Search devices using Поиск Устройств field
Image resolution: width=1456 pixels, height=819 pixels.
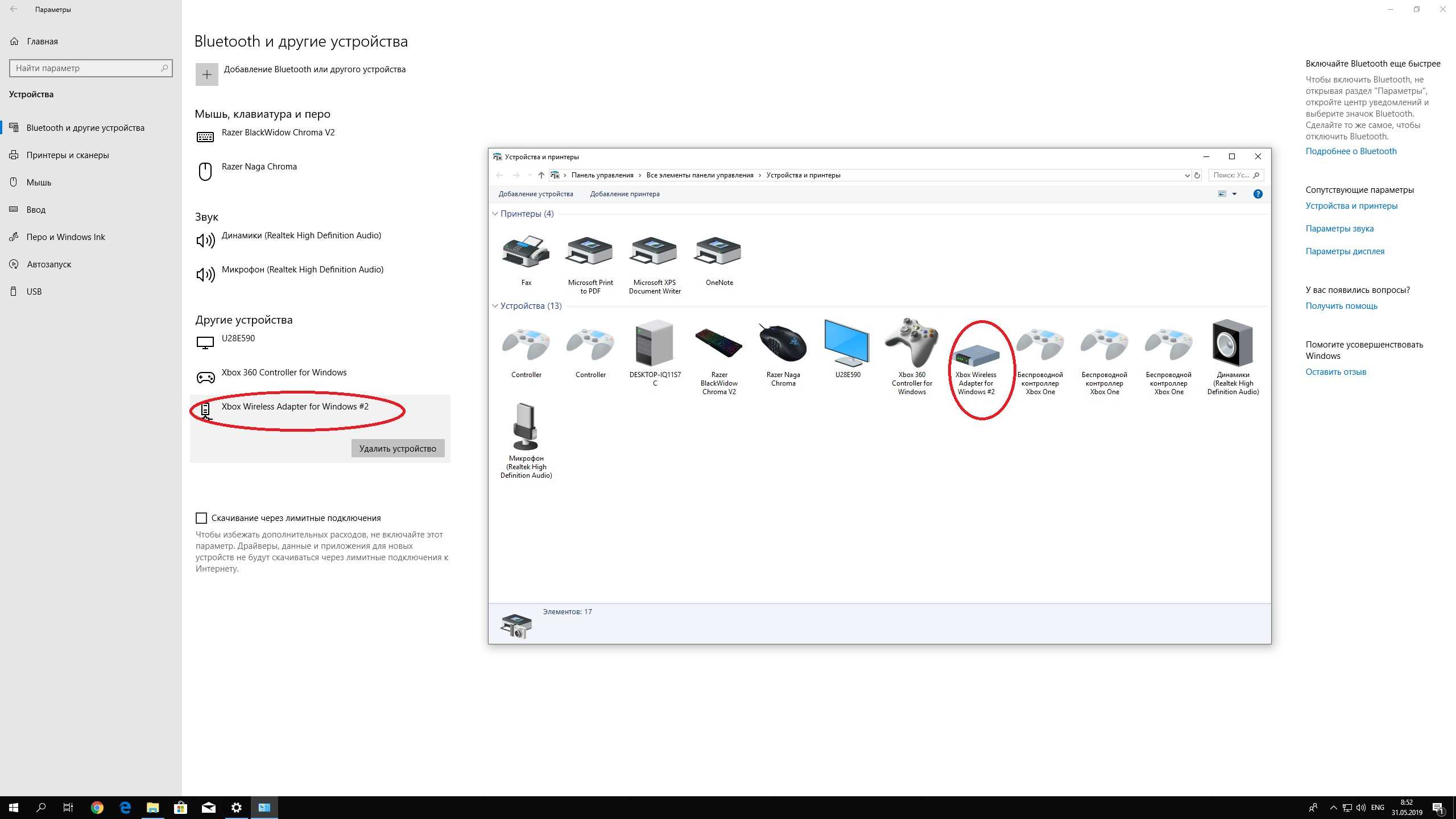(x=1237, y=175)
